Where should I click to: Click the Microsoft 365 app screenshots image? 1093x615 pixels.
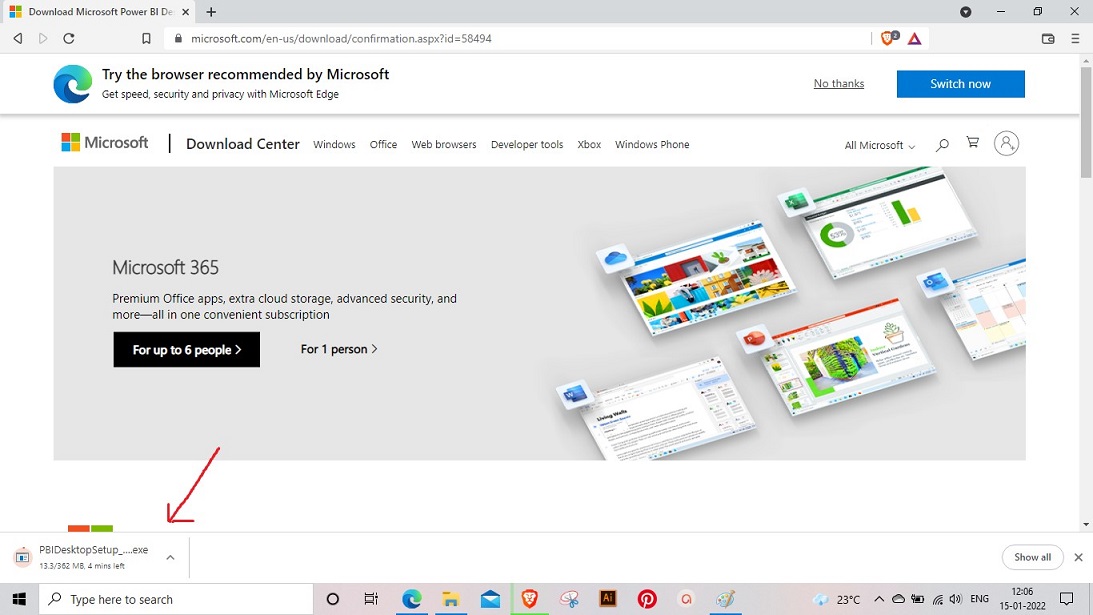[791, 313]
